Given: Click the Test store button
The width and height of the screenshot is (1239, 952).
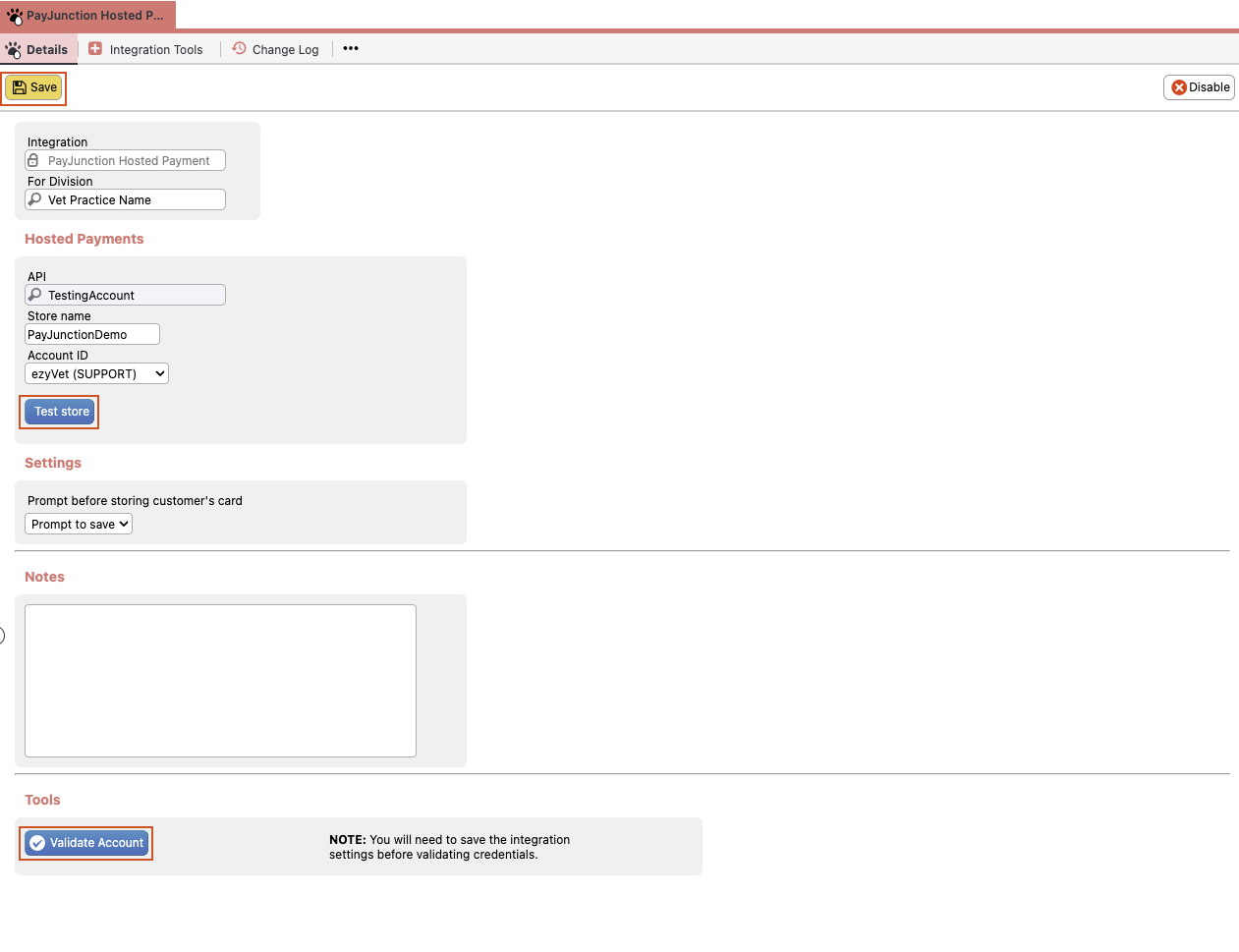Looking at the screenshot, I should (60, 412).
